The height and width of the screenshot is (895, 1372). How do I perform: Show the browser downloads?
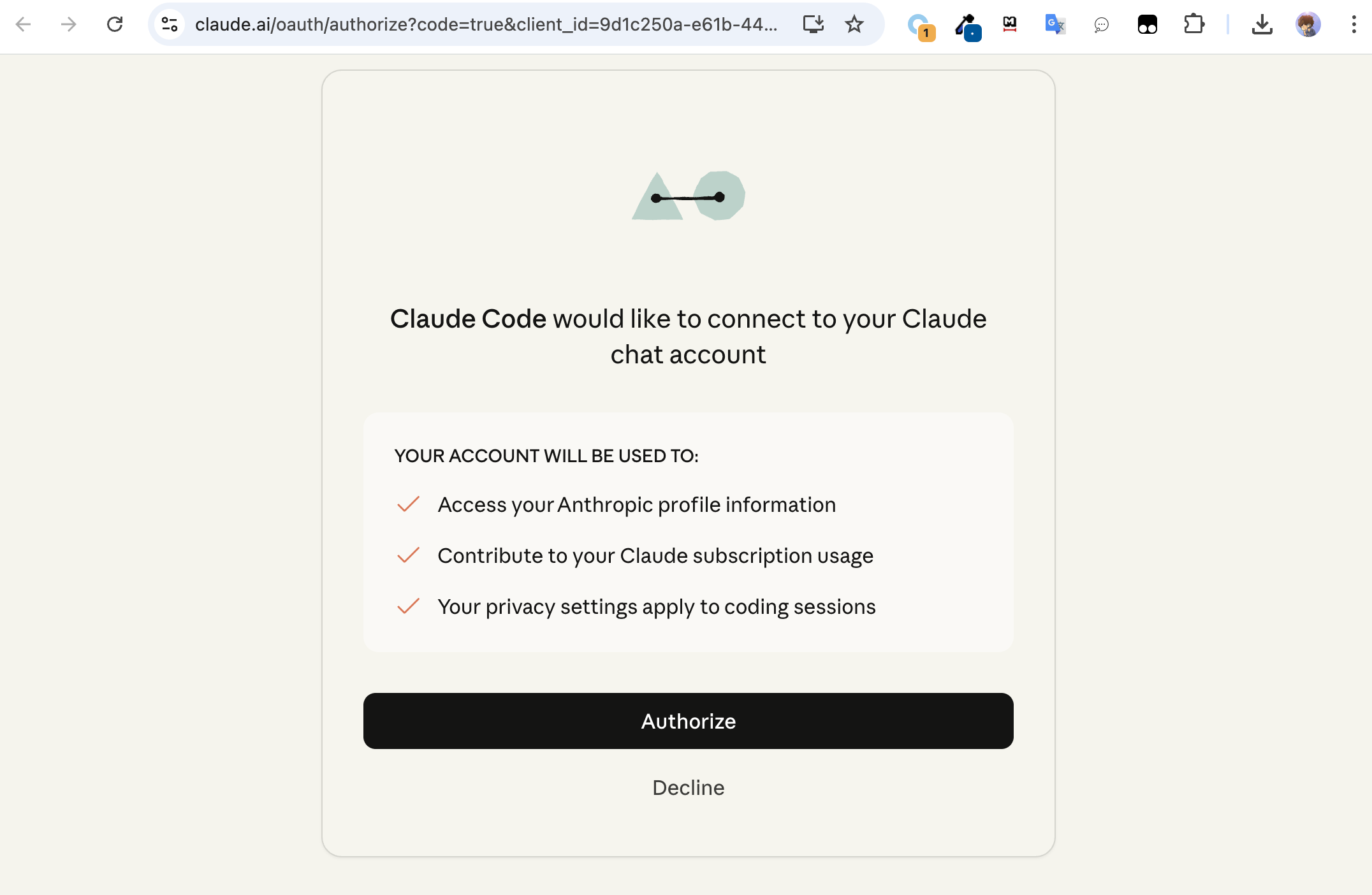click(x=1262, y=24)
